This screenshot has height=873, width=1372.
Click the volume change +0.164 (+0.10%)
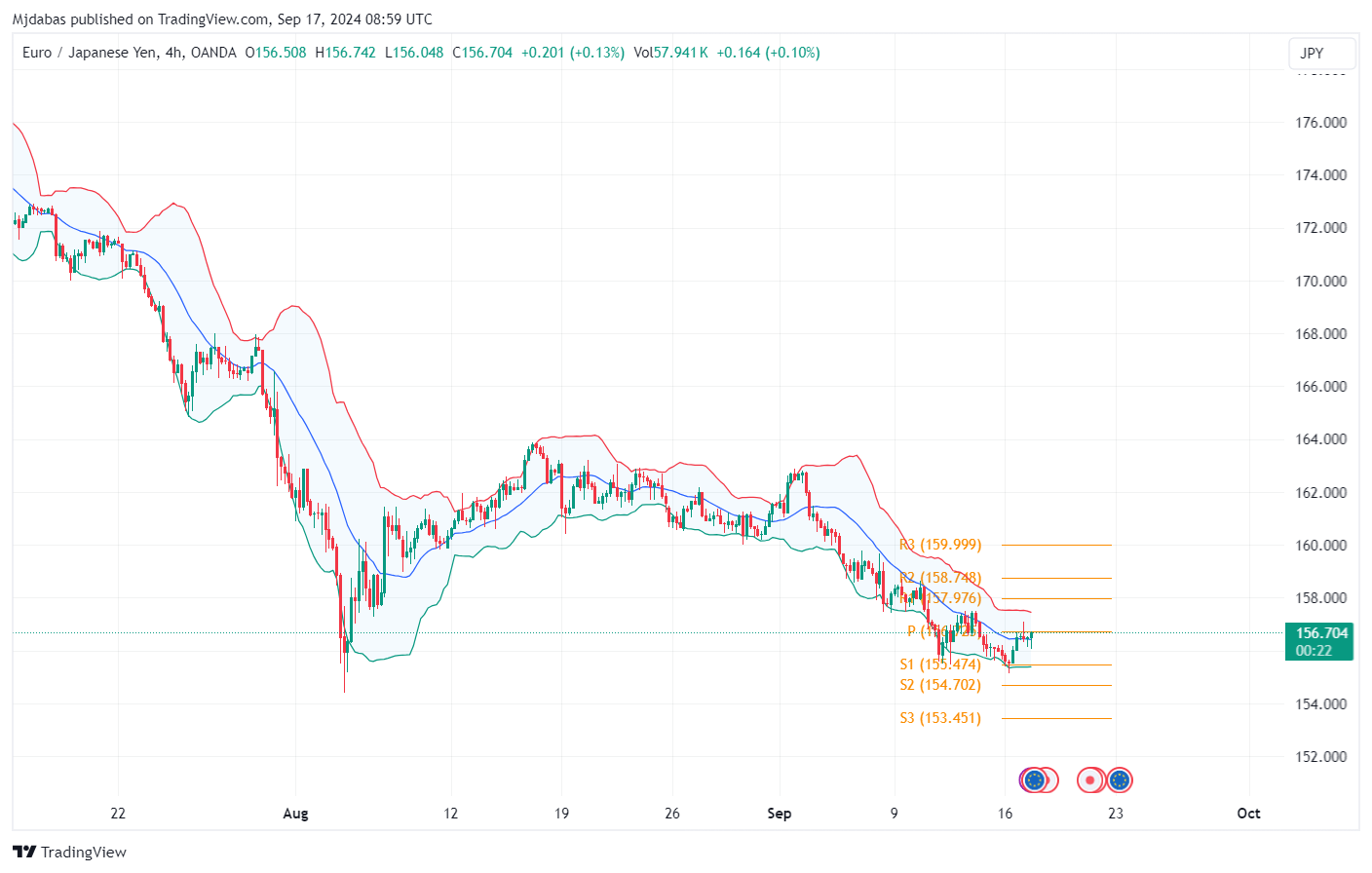[768, 53]
